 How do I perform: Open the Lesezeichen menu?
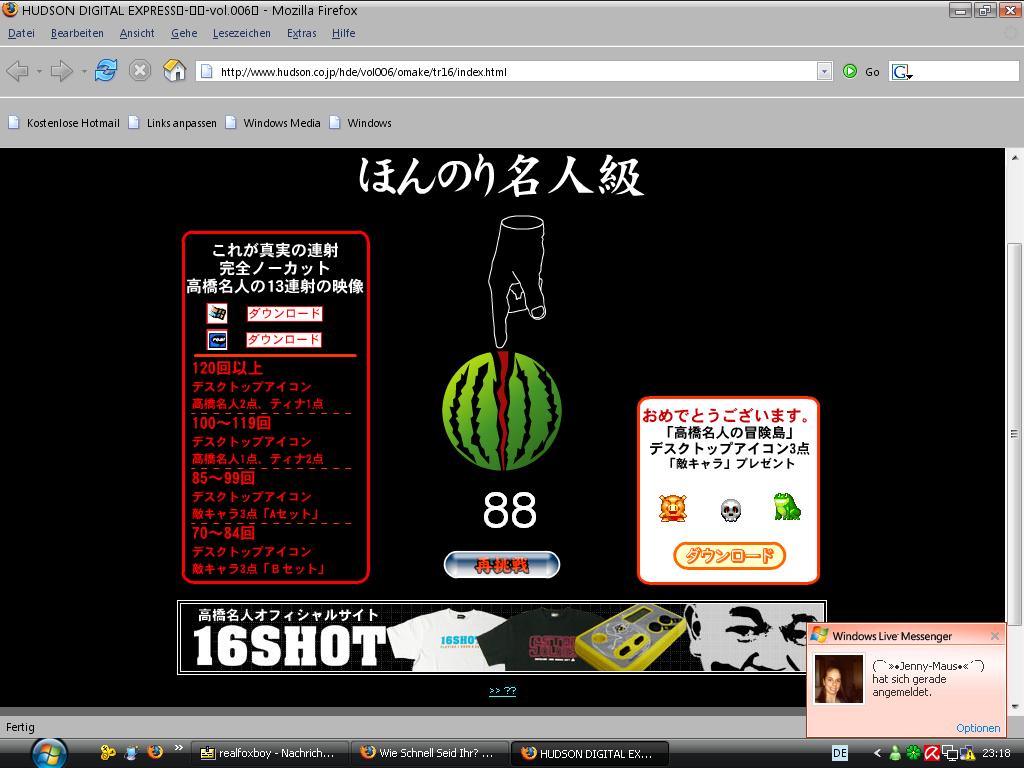242,33
